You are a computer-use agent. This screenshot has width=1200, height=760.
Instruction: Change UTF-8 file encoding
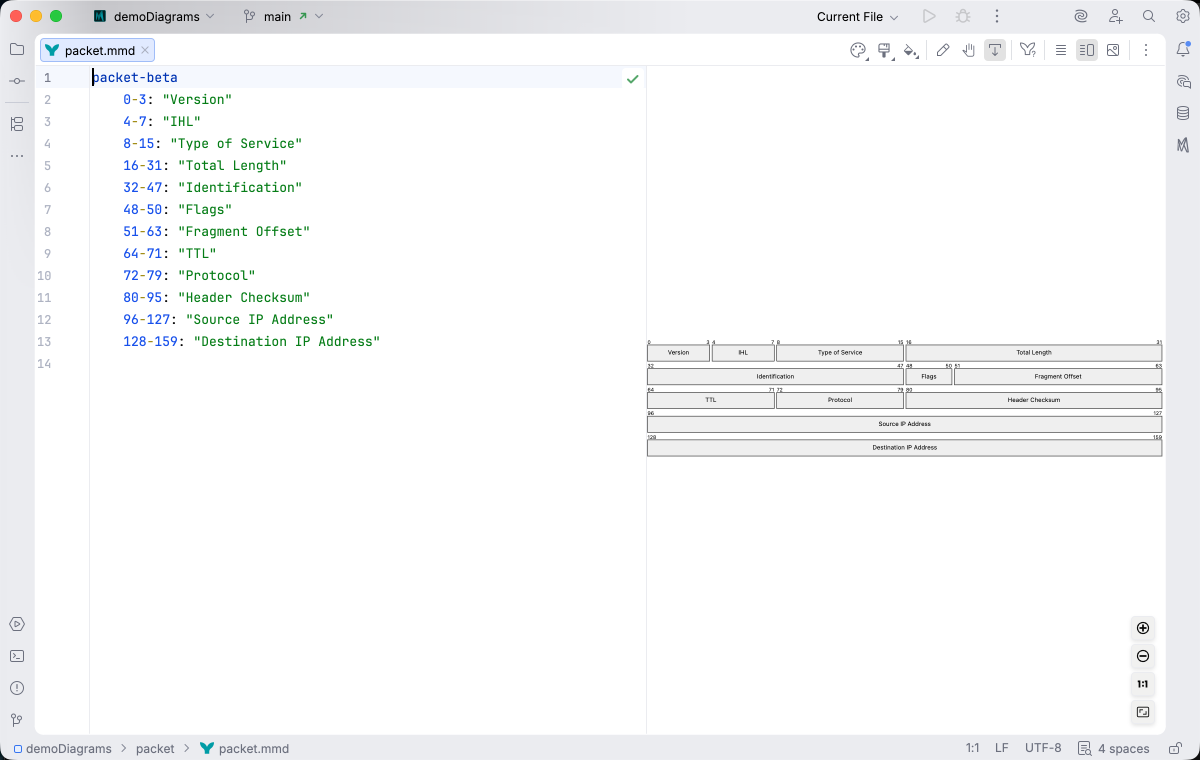pyautogui.click(x=1043, y=748)
